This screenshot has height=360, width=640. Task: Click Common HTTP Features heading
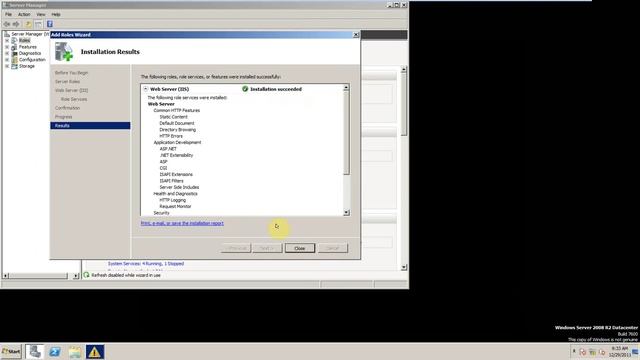coord(177,111)
